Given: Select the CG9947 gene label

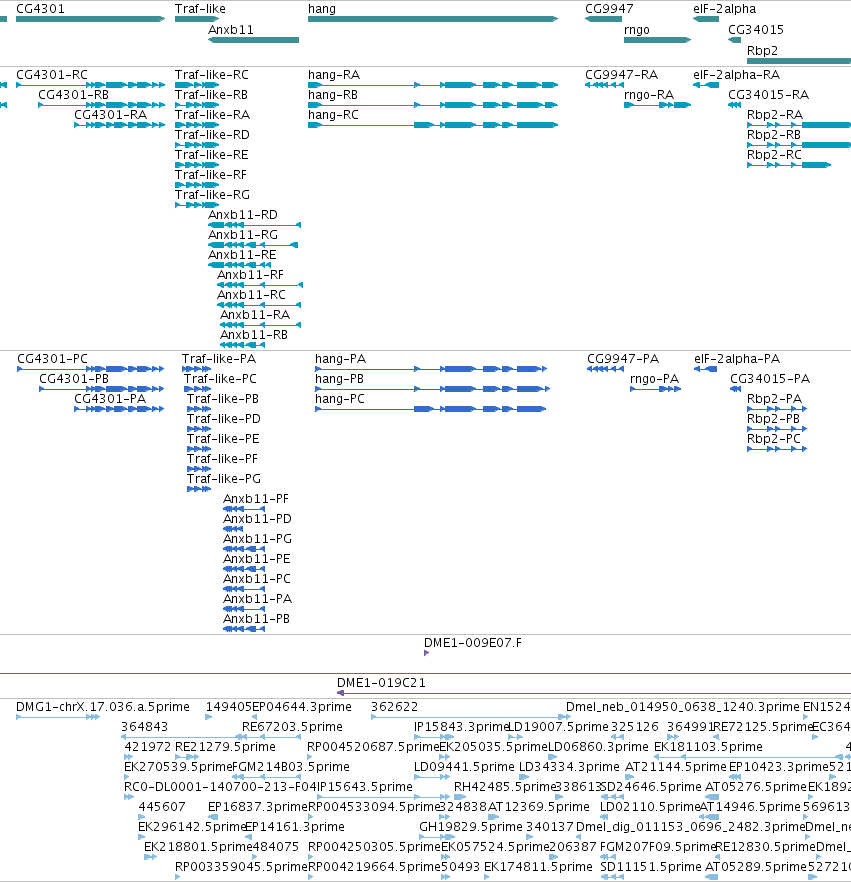Looking at the screenshot, I should pos(609,9).
